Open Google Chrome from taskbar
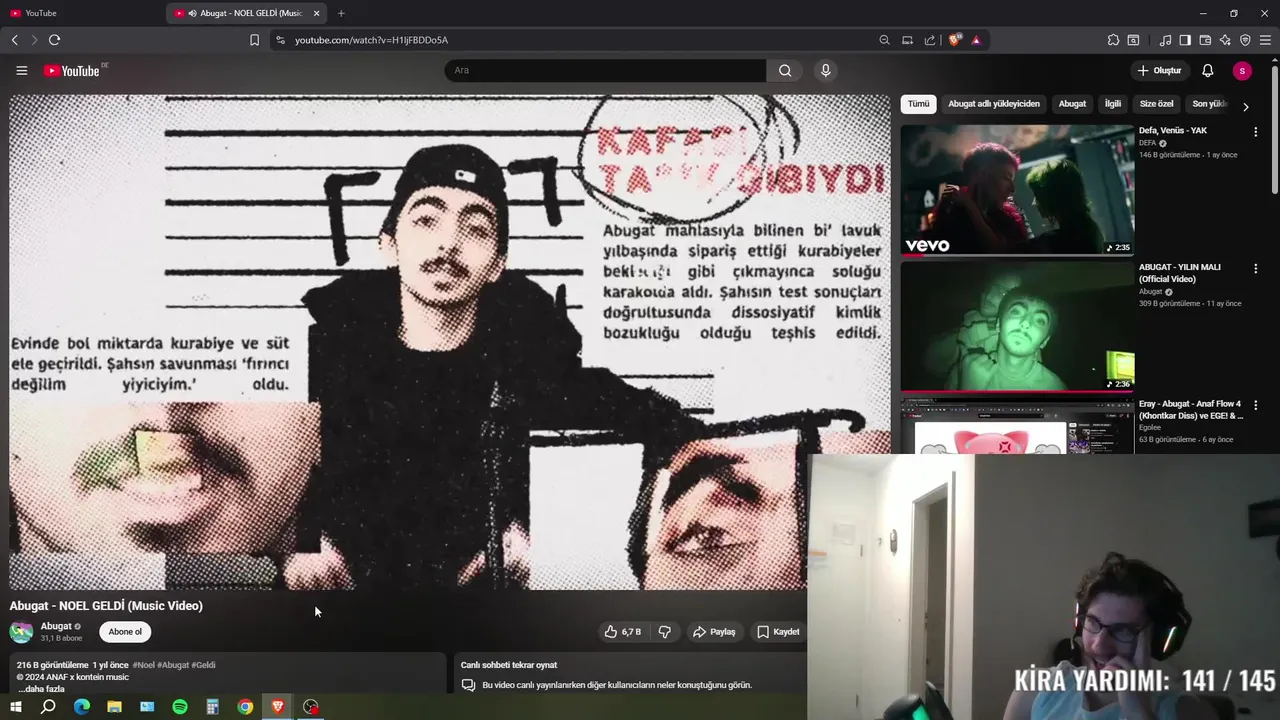This screenshot has width=1280, height=720. (x=245, y=707)
